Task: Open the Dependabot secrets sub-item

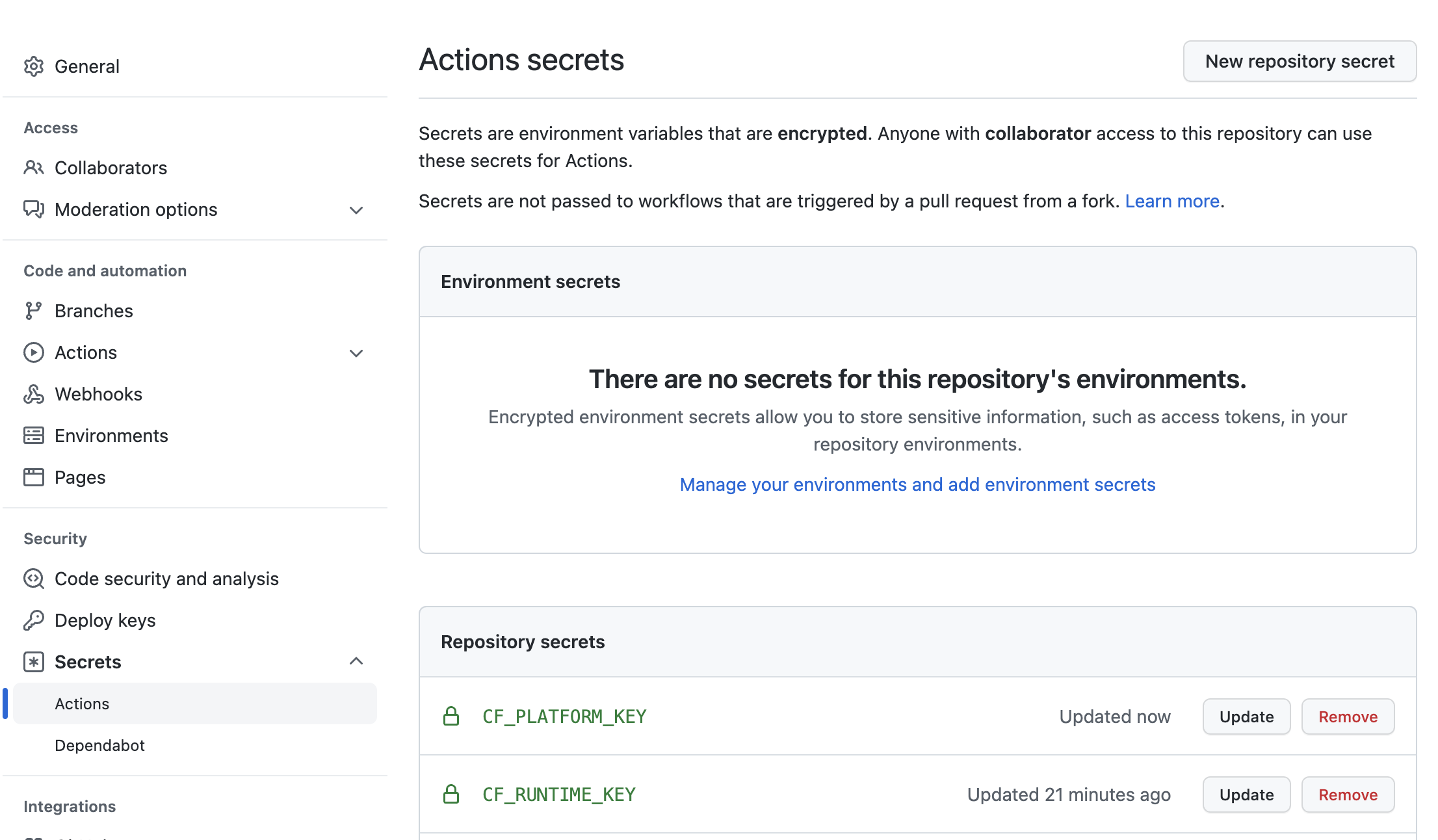Action: point(99,745)
